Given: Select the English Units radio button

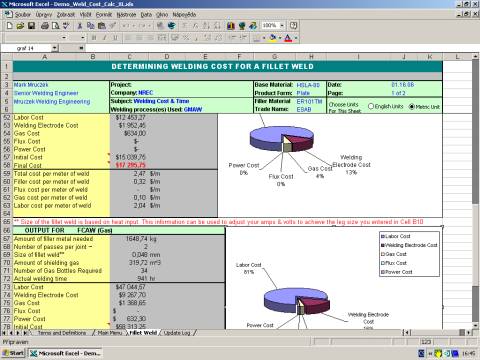Looking at the screenshot, I should pyautogui.click(x=371, y=107).
